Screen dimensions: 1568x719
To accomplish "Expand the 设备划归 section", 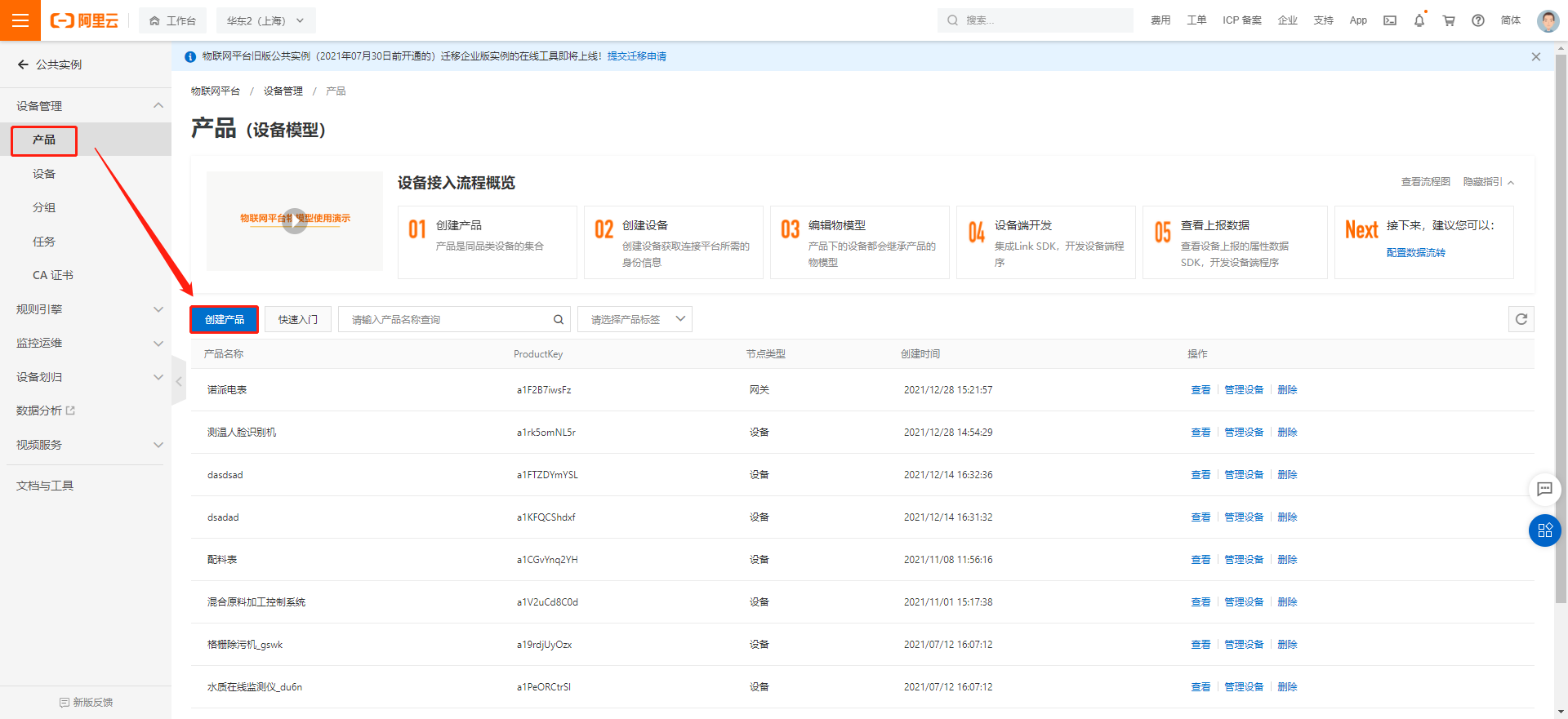I will tap(158, 377).
